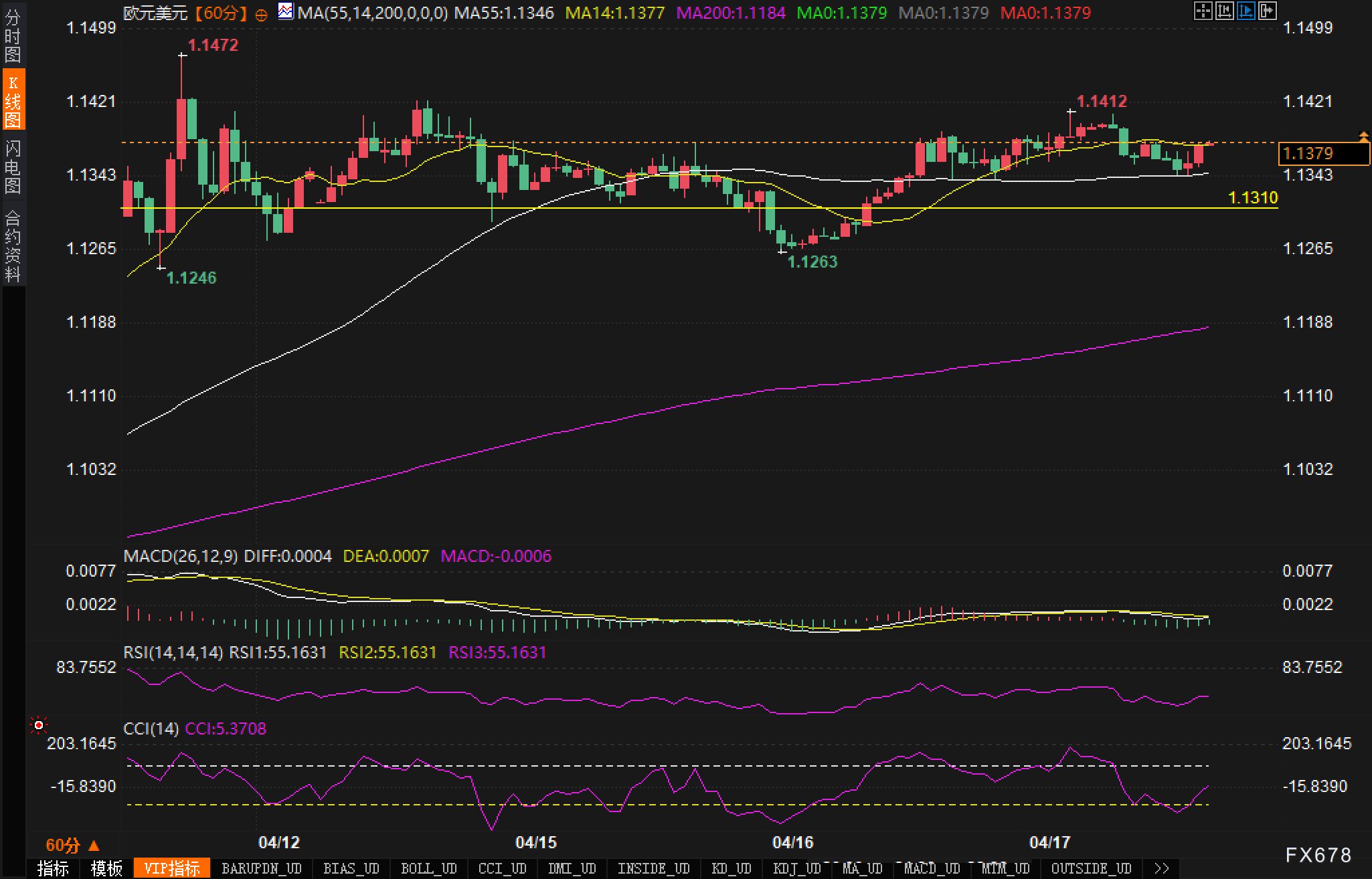The image size is (1372, 879).
Task: Click the blue highlighted chart axis icon
Action: point(1246,11)
